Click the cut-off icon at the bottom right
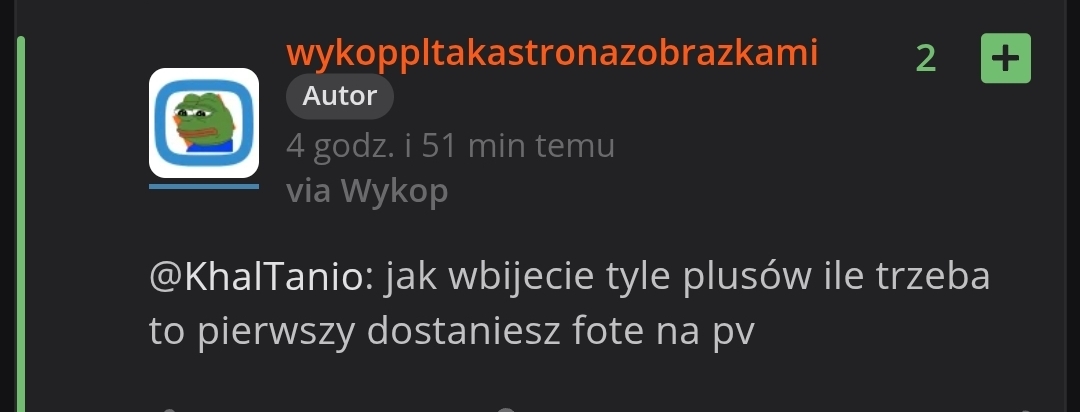The image size is (1080, 412). [x=1026, y=410]
